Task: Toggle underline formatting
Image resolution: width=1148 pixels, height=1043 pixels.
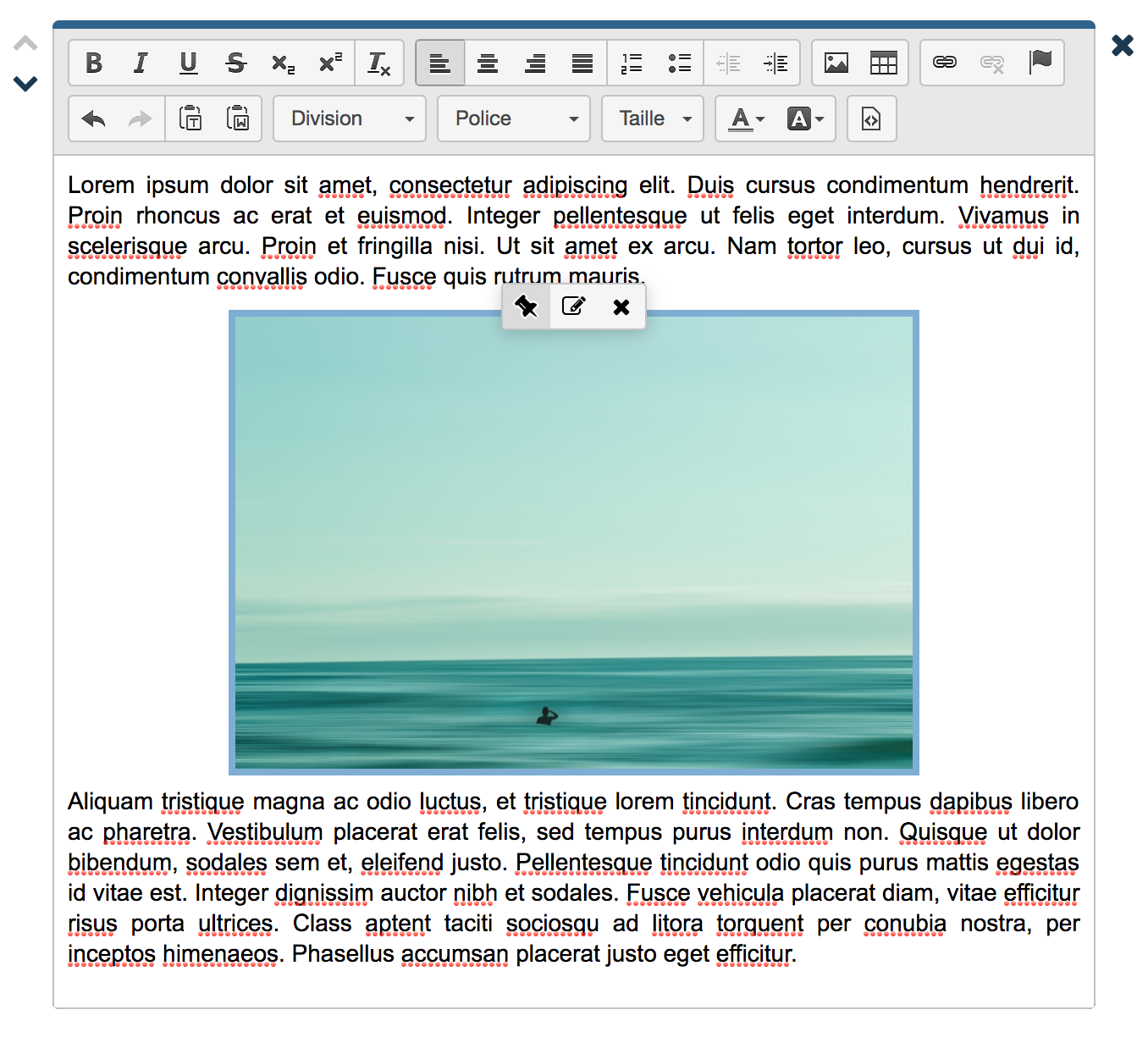Action: click(x=188, y=63)
